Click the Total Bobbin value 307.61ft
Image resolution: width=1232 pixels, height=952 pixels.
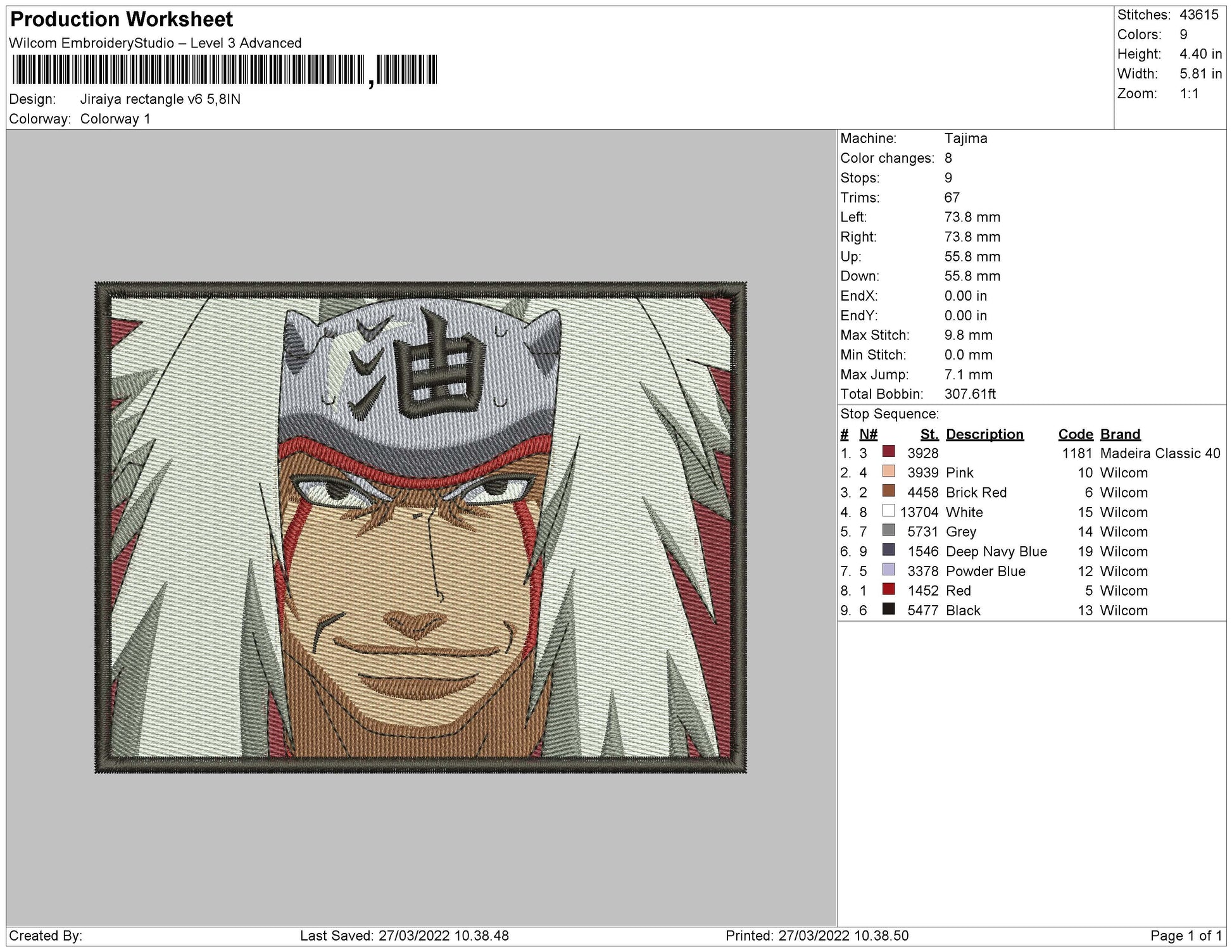(x=970, y=394)
